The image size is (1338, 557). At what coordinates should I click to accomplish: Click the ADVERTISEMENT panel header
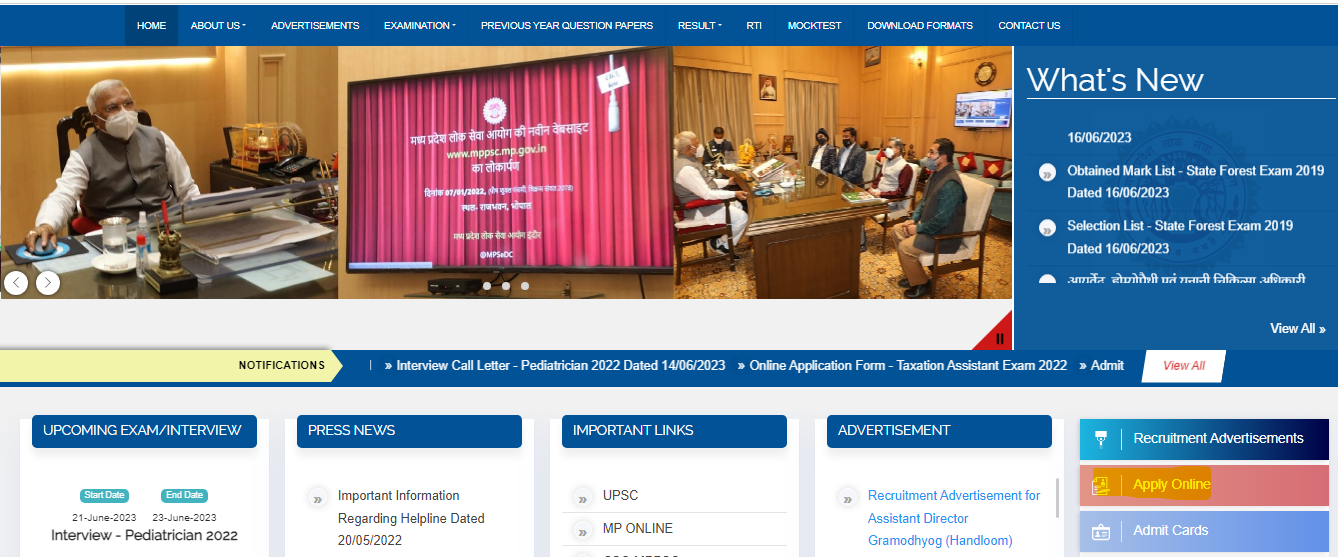point(940,431)
